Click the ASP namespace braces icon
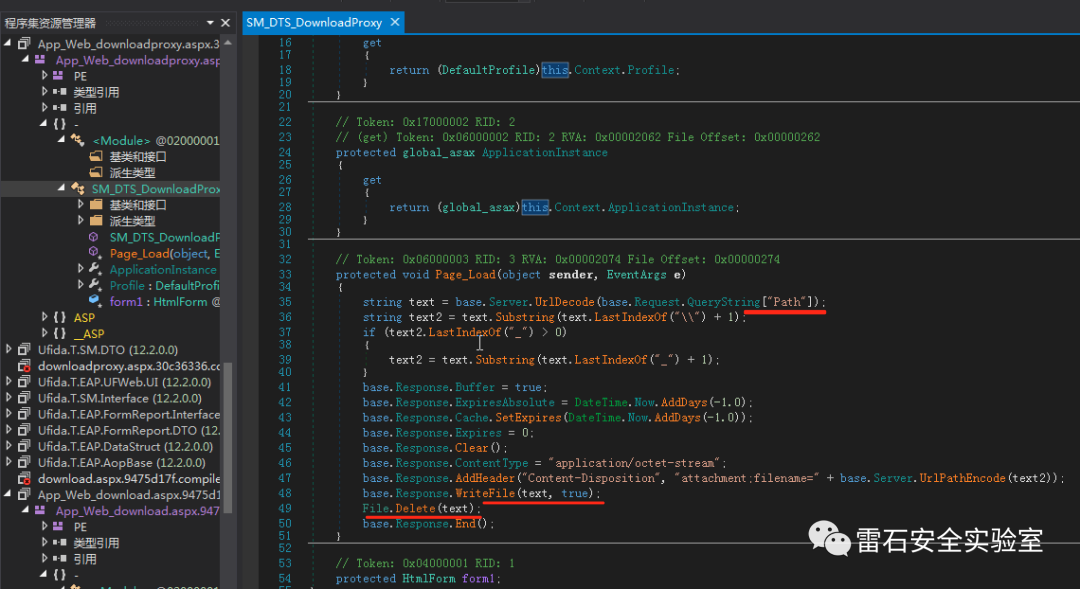The width and height of the screenshot is (1080, 589). click(x=60, y=318)
